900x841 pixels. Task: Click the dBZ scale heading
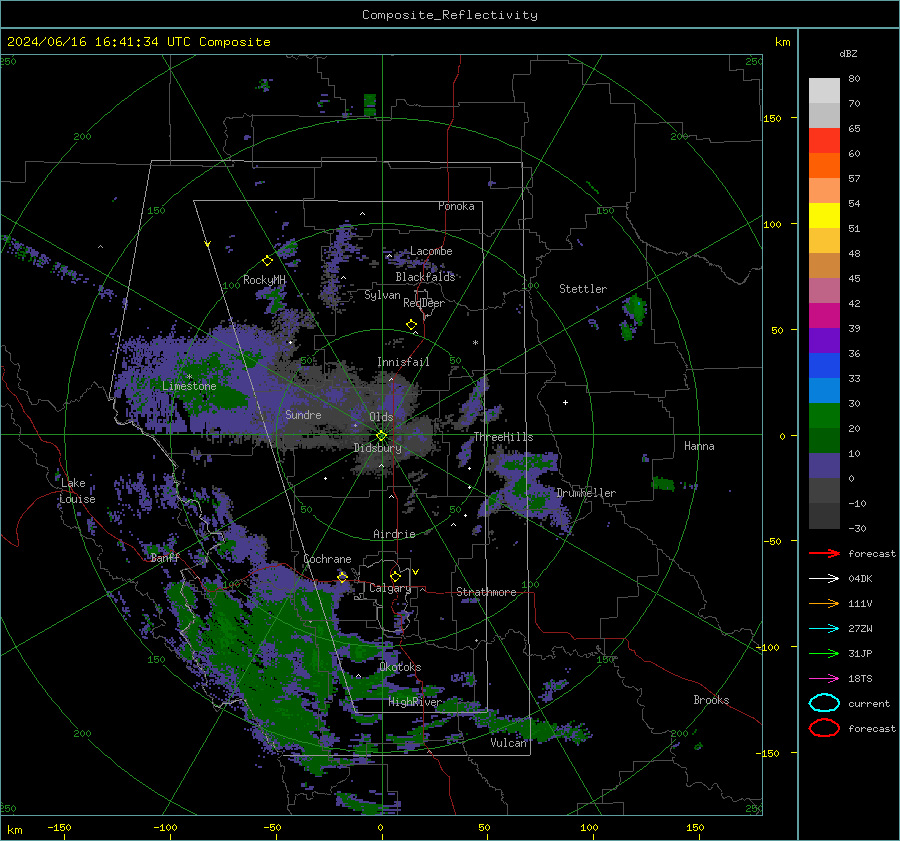[x=848, y=53]
